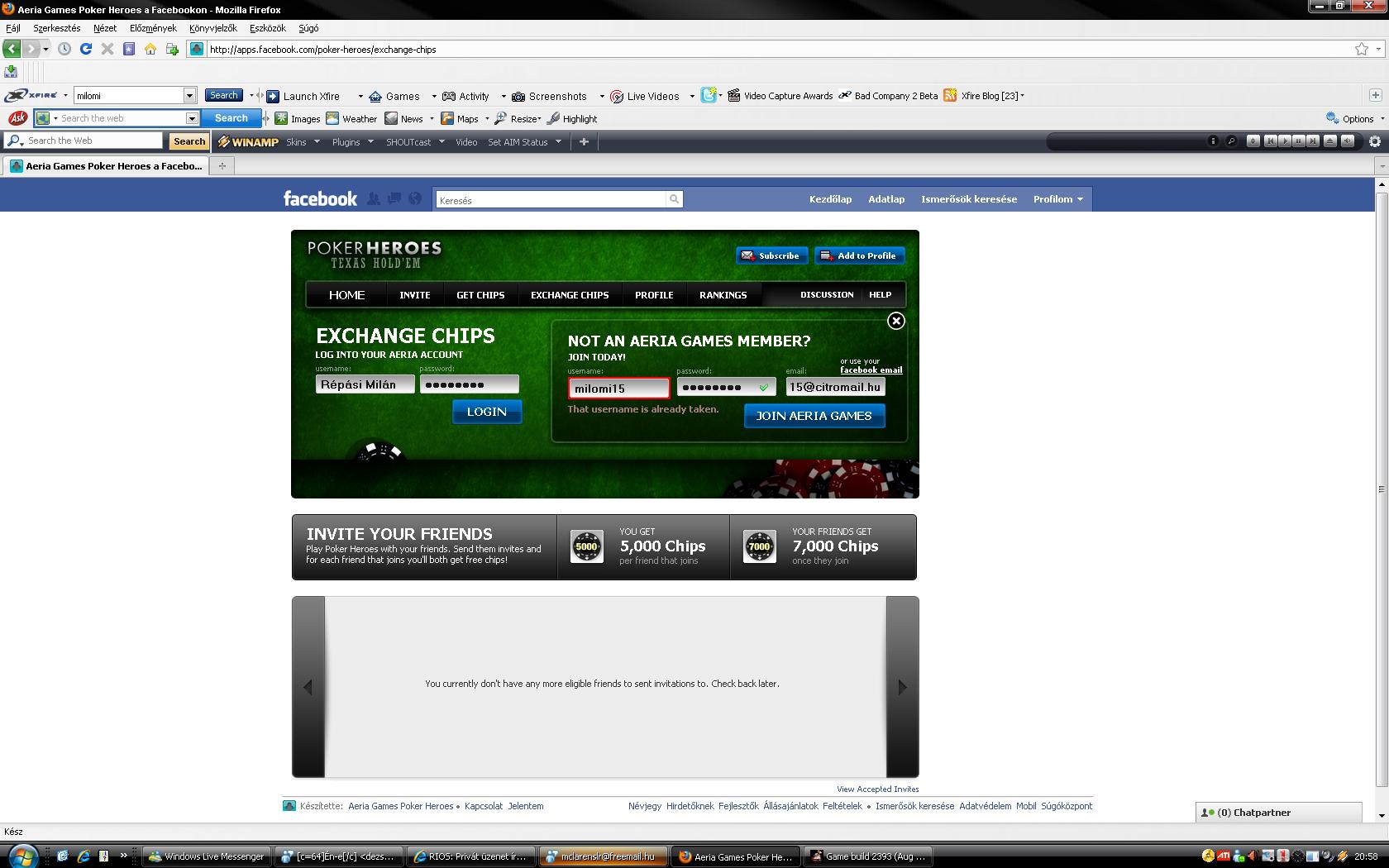This screenshot has height=868, width=1389.
Task: Open the Szerkesztés menu
Action: [x=57, y=28]
